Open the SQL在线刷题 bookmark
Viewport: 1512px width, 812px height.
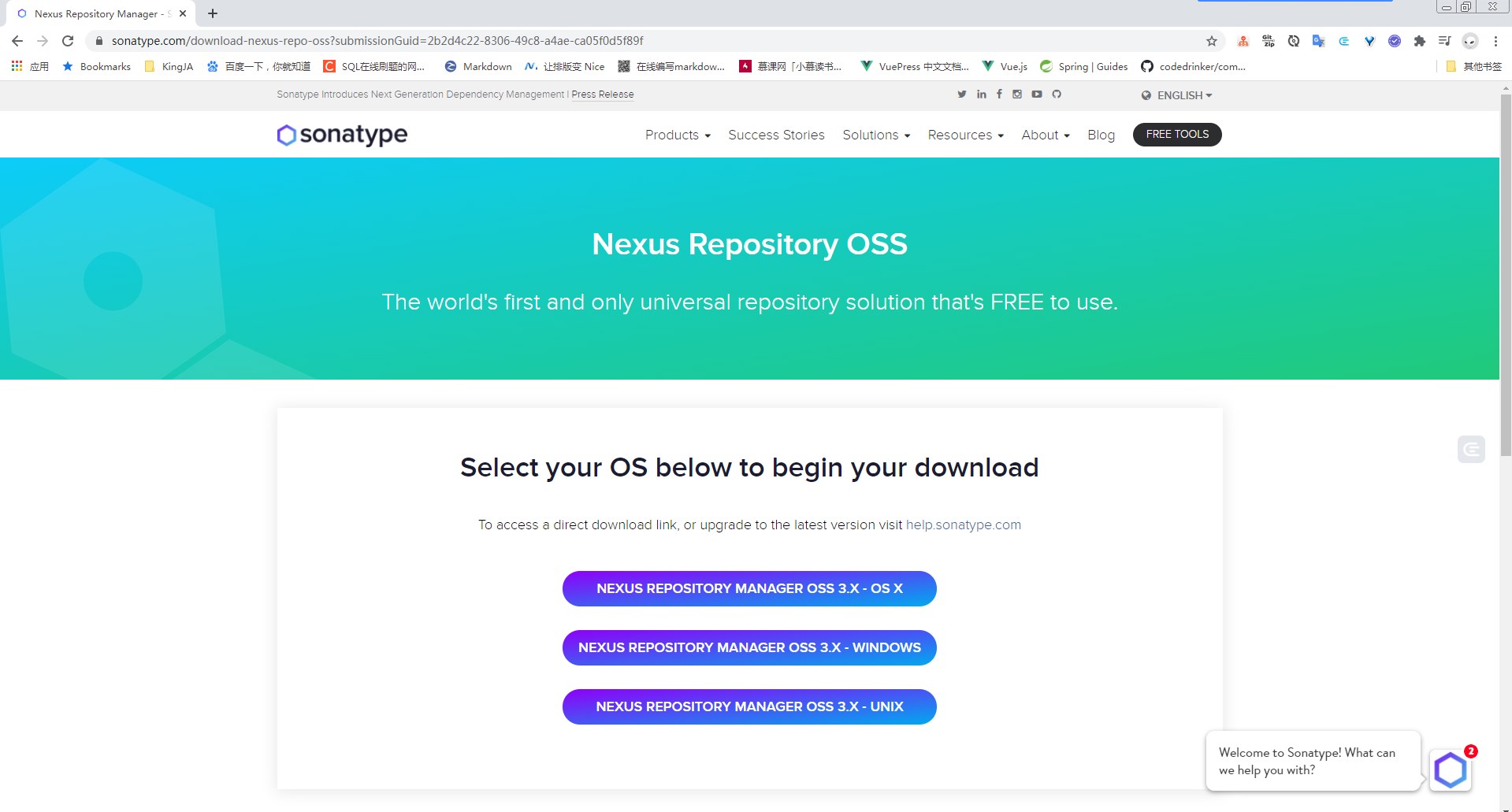374,67
